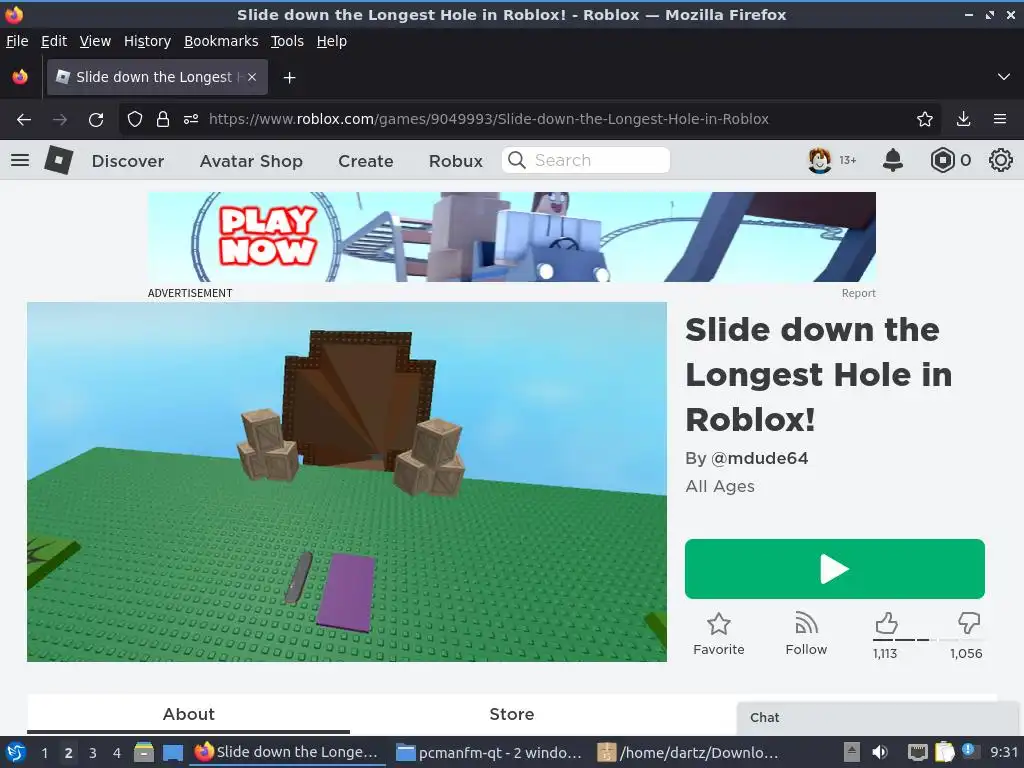
Task: Open the Robux balance icon
Action: pos(942,160)
